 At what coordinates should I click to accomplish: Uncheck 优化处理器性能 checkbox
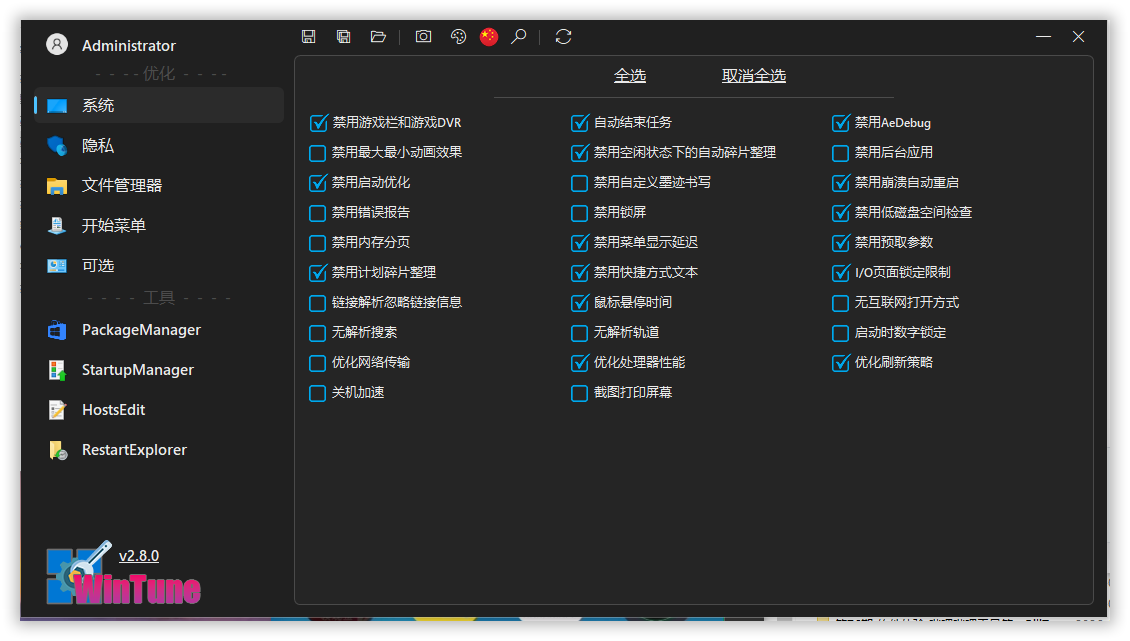(580, 363)
